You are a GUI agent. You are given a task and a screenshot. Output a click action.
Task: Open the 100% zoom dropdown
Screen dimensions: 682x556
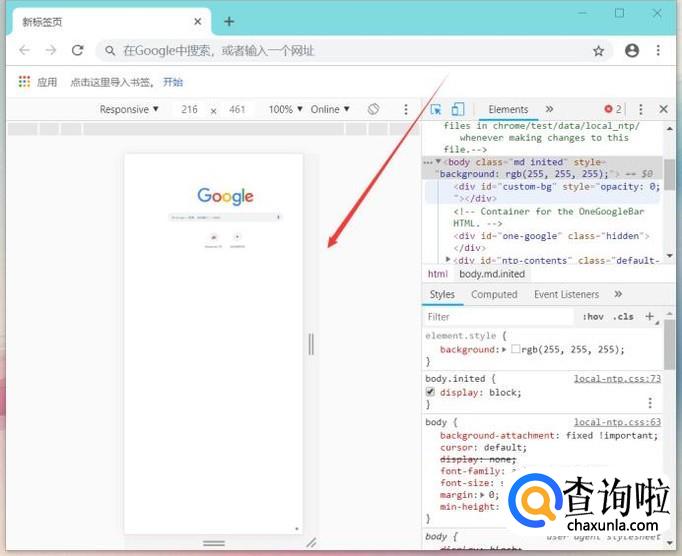285,109
